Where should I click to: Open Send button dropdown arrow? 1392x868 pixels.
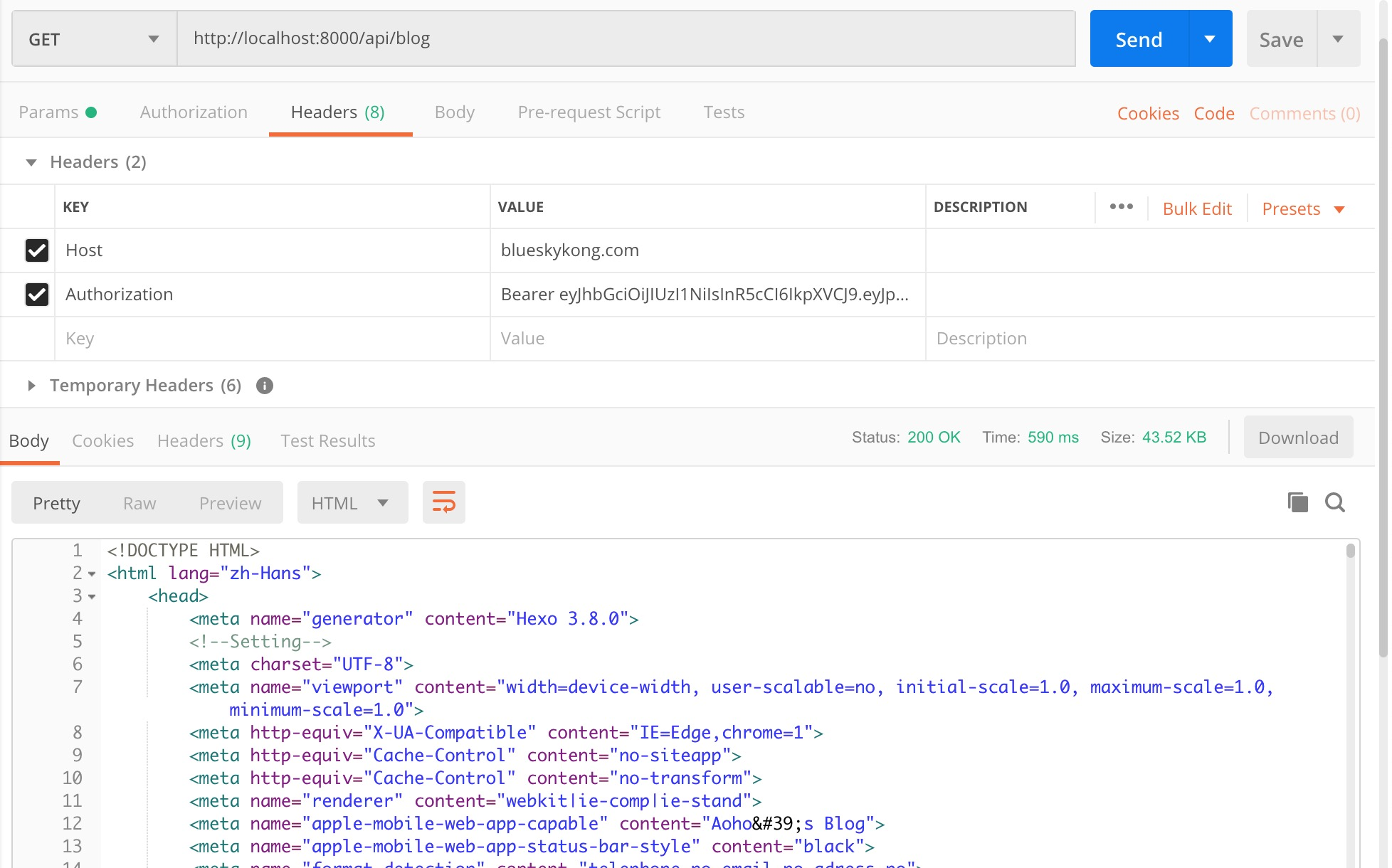point(1210,39)
